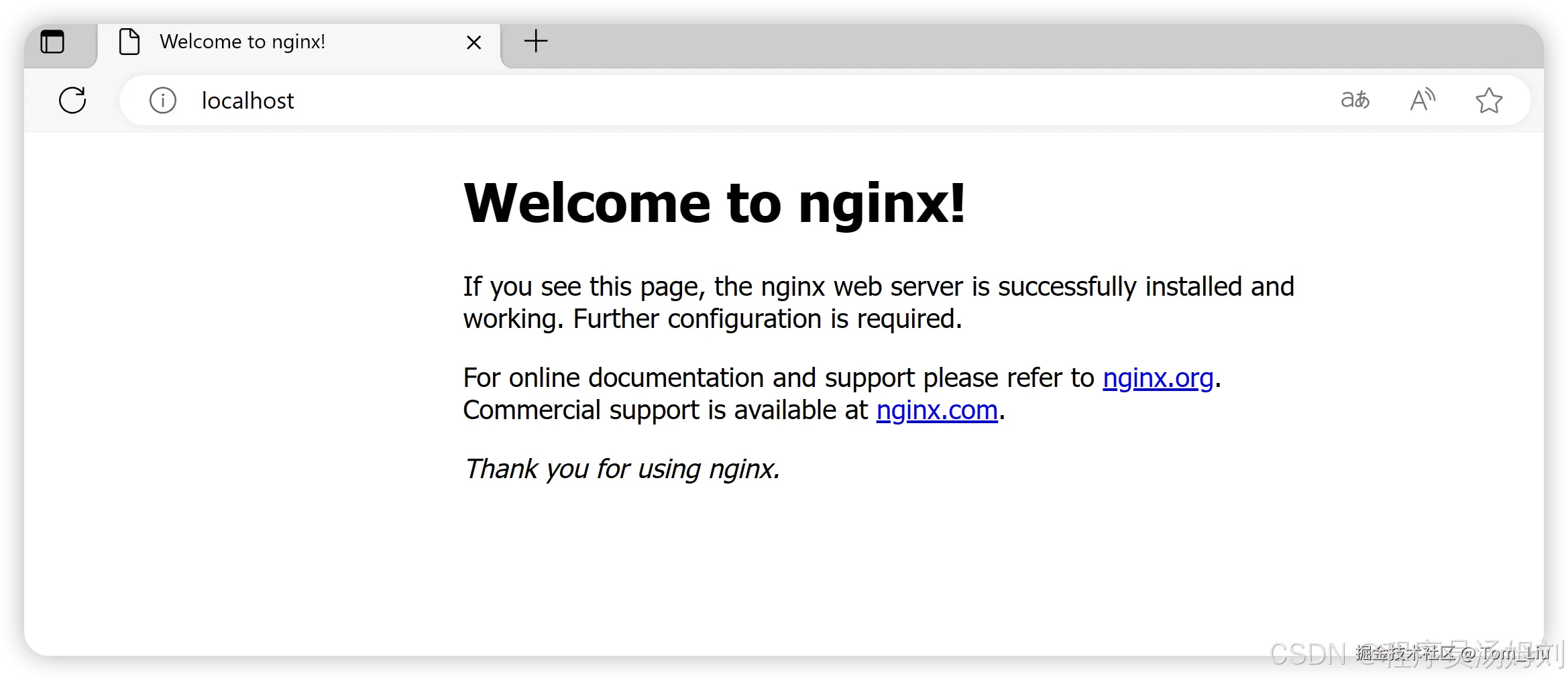1568x680 pixels.
Task: Open the translate (aあ) tool
Action: pos(1355,99)
